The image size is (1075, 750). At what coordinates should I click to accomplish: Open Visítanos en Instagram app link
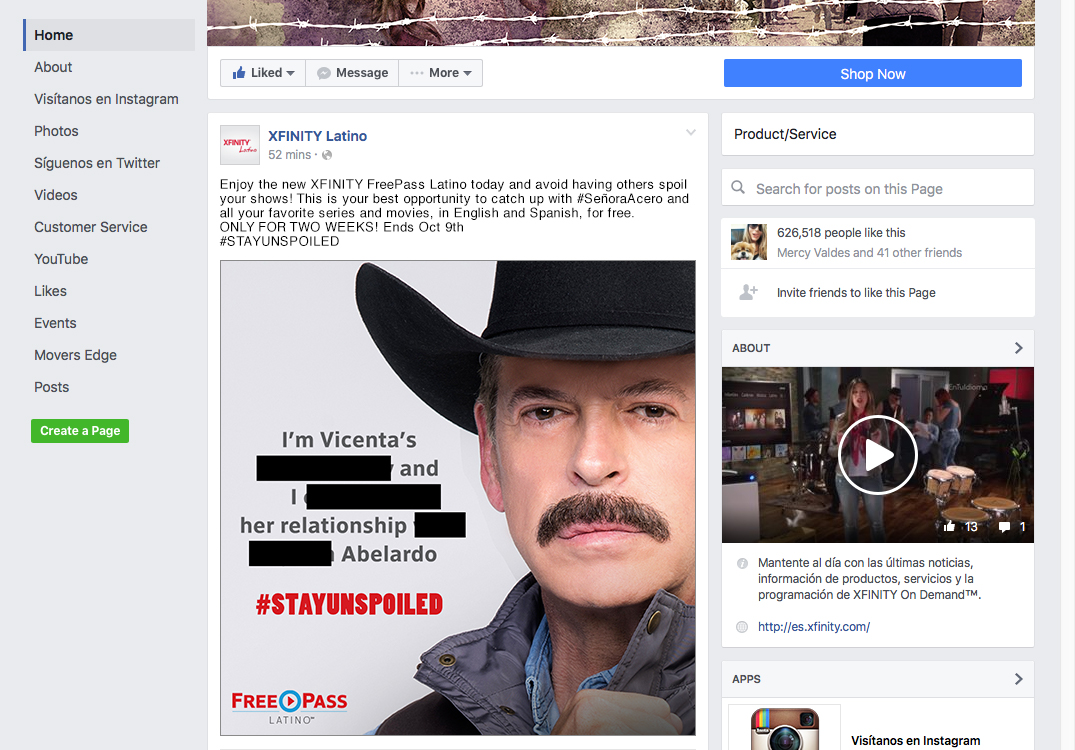pyautogui.click(x=915, y=740)
